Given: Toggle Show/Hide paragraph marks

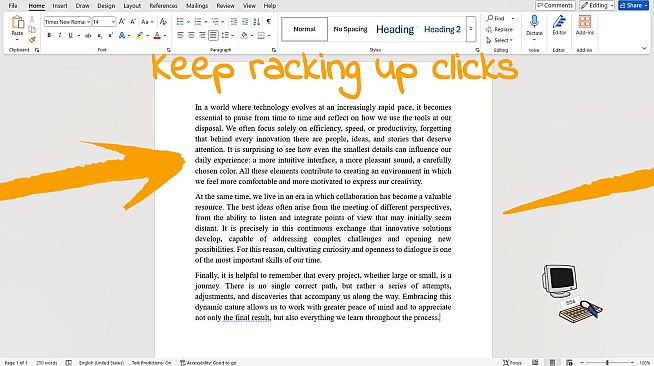Looking at the screenshot, I should [x=269, y=22].
